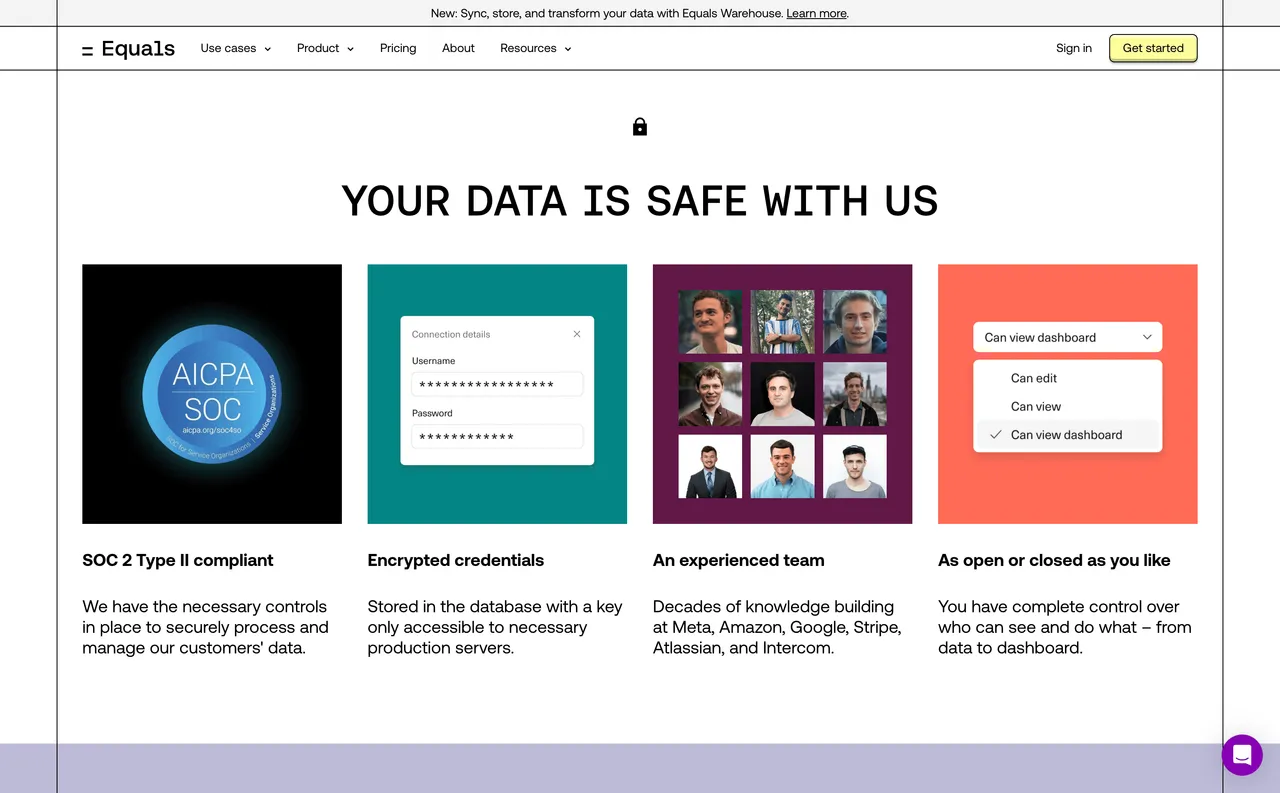Select the Can edit permission option
1280x793 pixels.
coord(1033,378)
